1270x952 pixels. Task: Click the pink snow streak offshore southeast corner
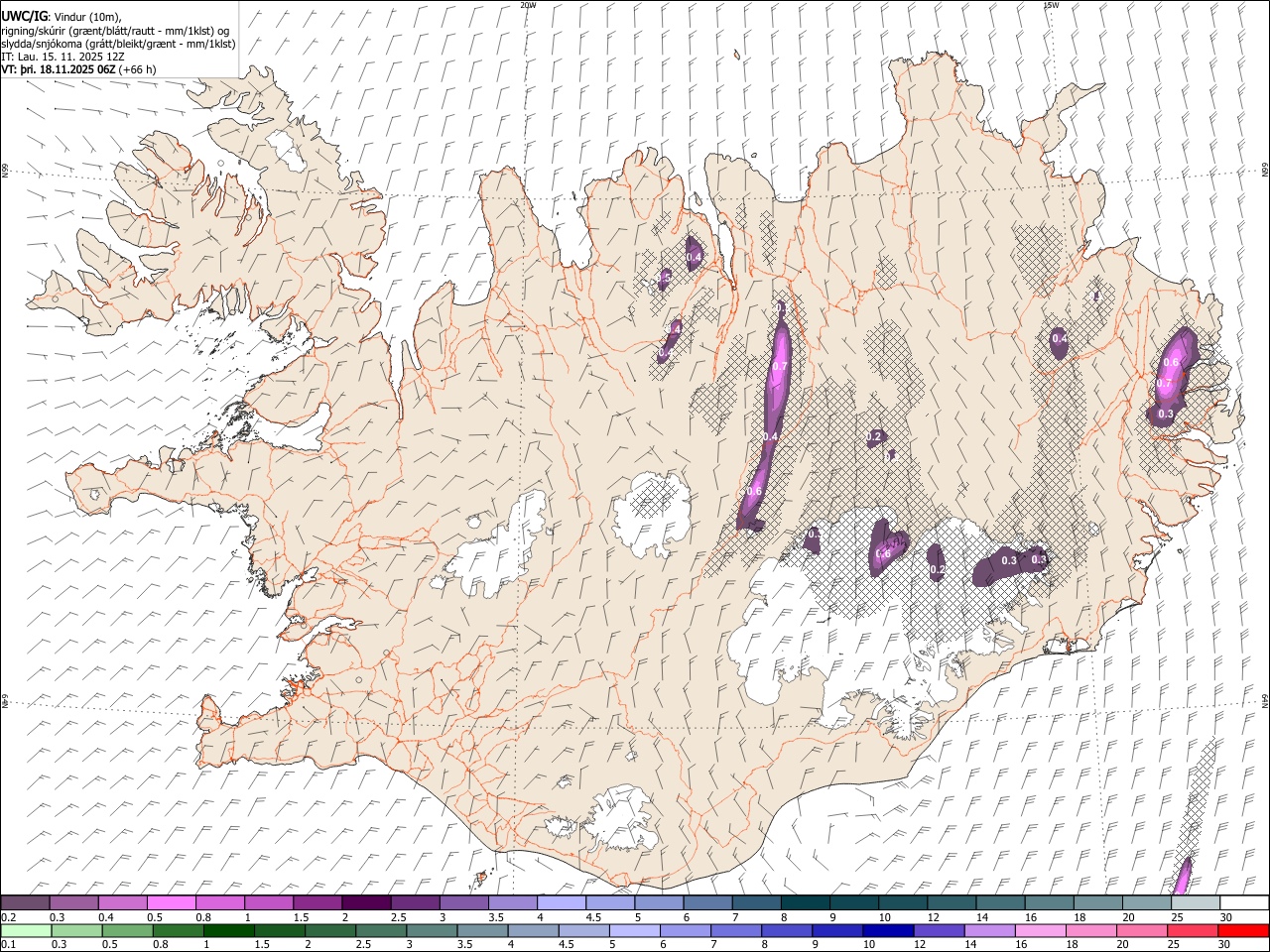tap(1182, 878)
